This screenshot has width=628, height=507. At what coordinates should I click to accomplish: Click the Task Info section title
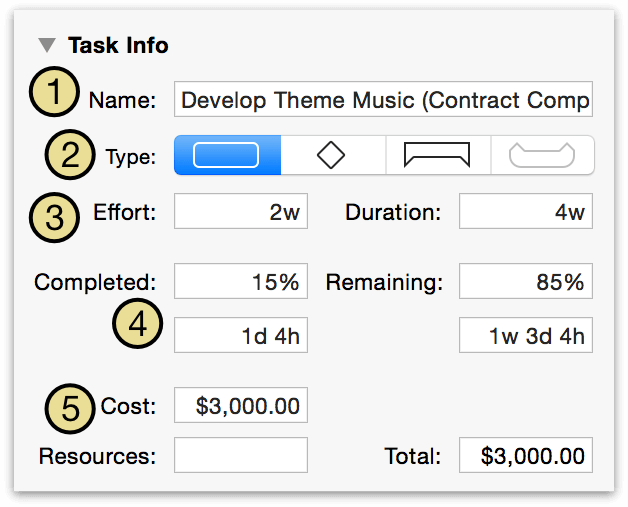pyautogui.click(x=118, y=45)
